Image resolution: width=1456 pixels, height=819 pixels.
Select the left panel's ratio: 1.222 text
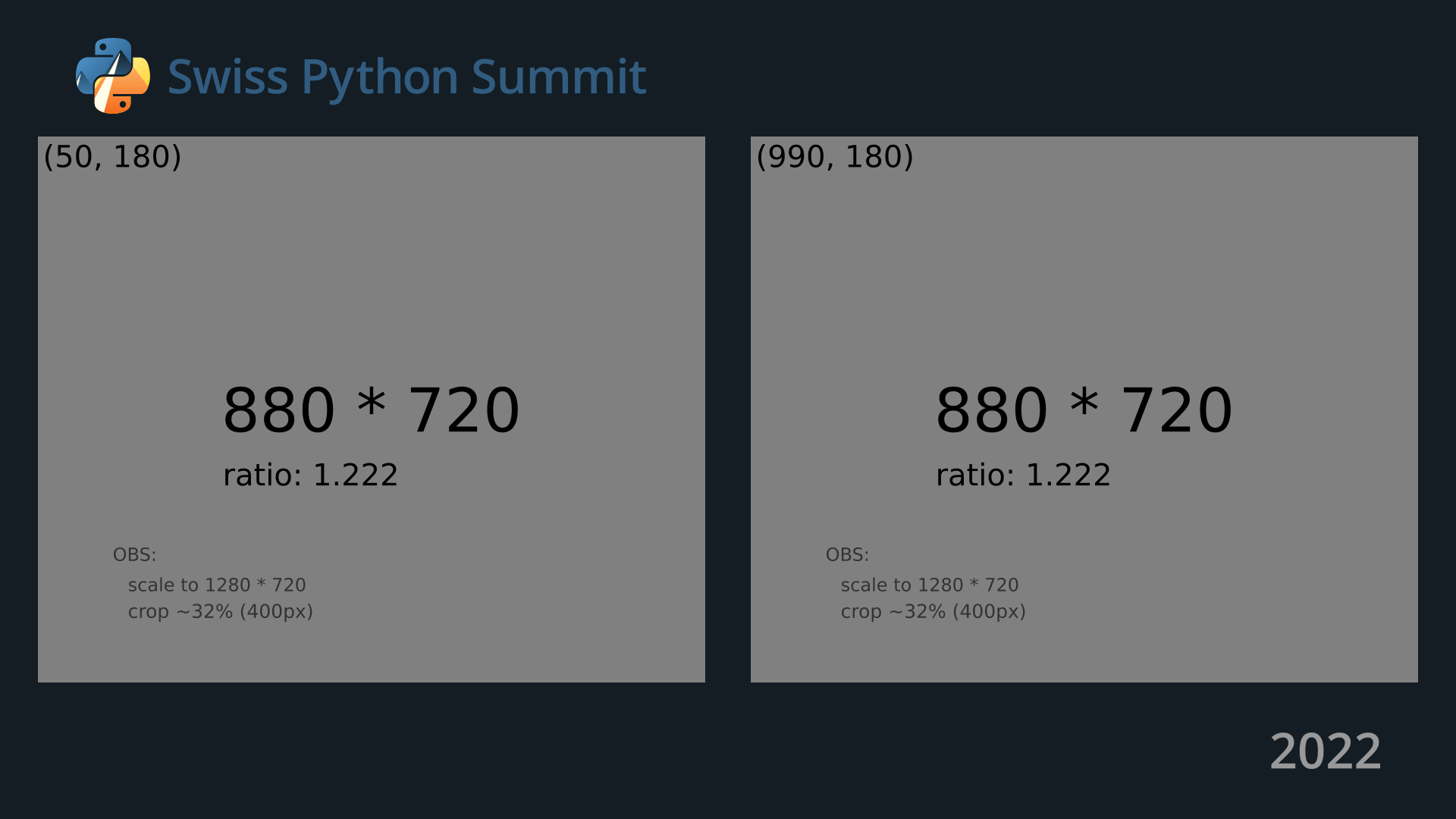pyautogui.click(x=310, y=475)
